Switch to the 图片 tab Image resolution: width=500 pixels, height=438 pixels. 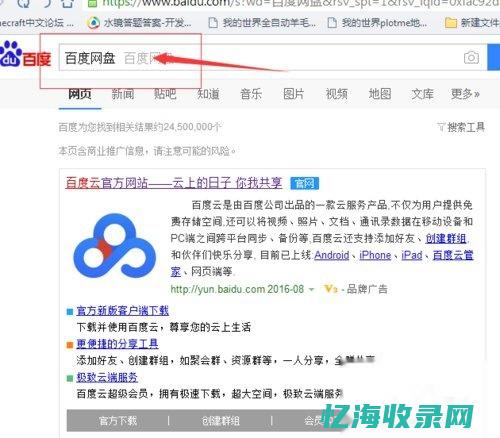[294, 94]
